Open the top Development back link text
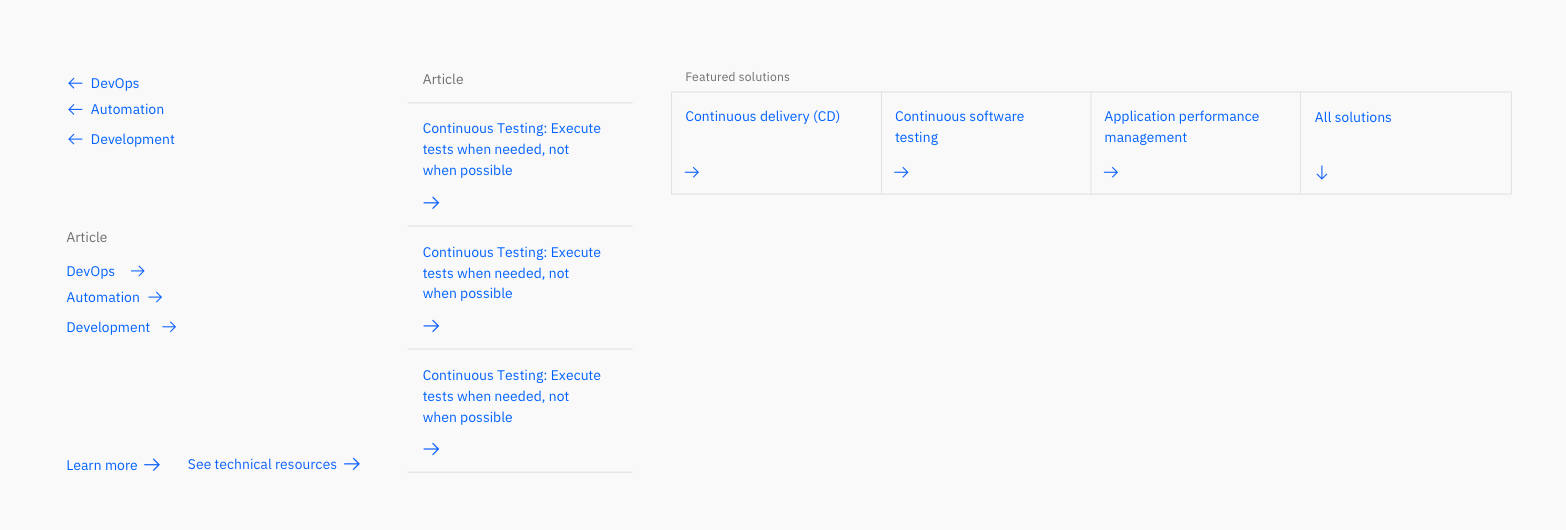 pyautogui.click(x=133, y=140)
